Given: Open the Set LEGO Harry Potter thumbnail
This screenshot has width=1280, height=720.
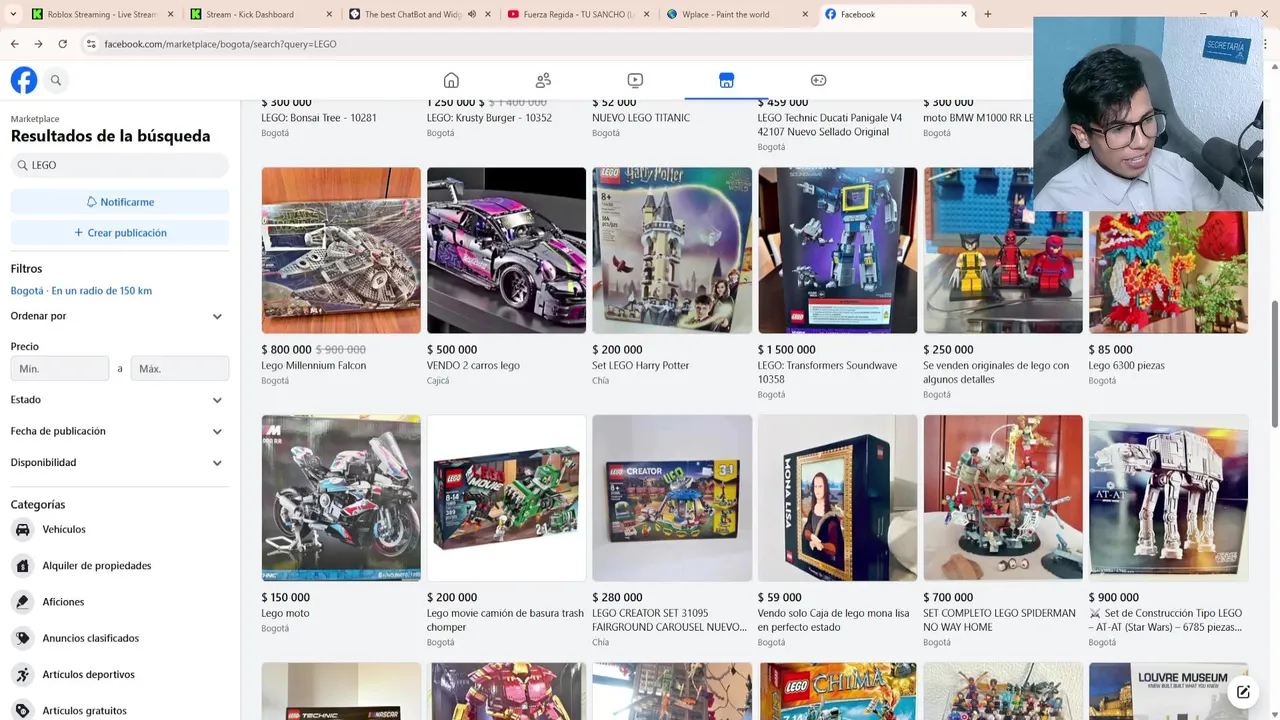Looking at the screenshot, I should click(672, 250).
